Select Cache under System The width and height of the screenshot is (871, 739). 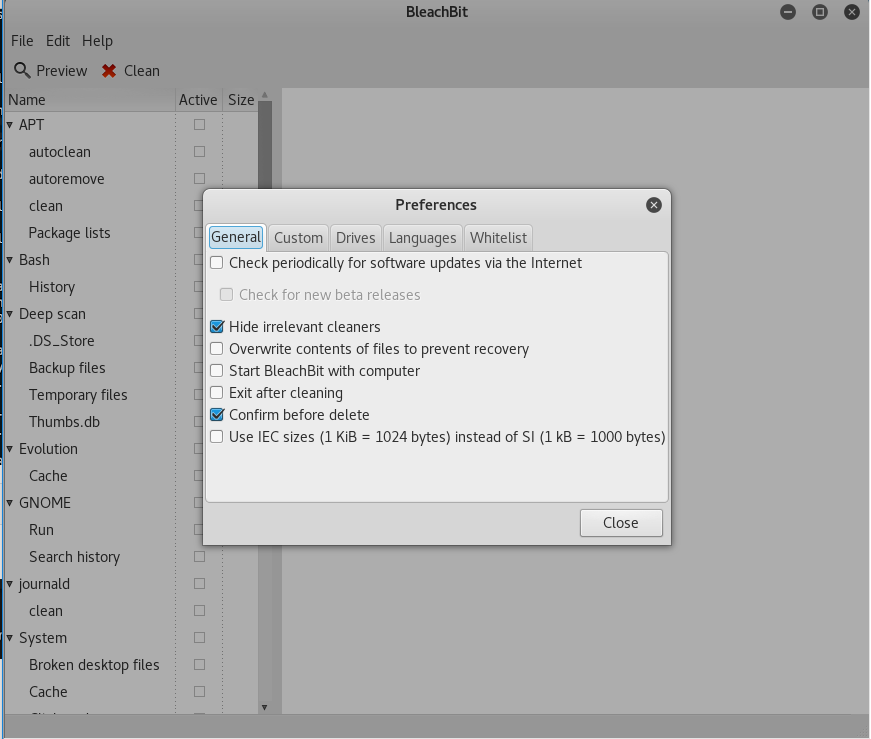pyautogui.click(x=48, y=692)
